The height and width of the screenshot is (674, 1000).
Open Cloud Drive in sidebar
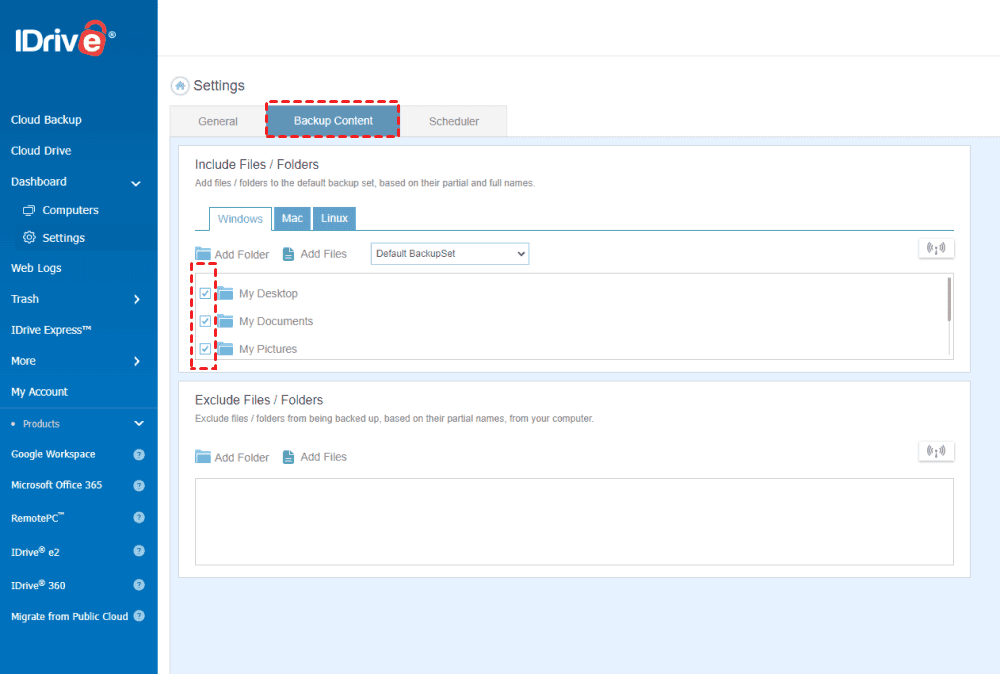point(41,150)
